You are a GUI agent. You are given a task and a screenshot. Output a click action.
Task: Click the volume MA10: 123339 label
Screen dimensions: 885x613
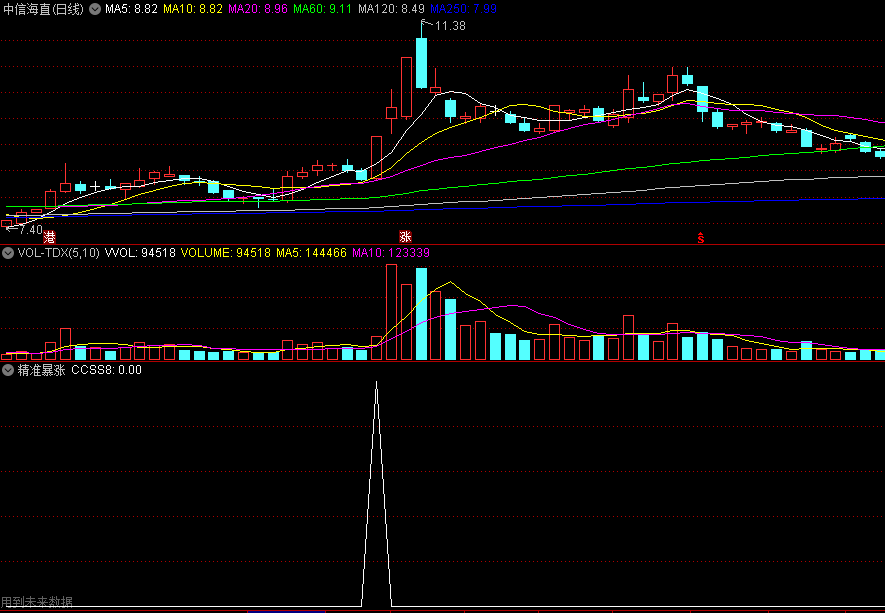(391, 253)
